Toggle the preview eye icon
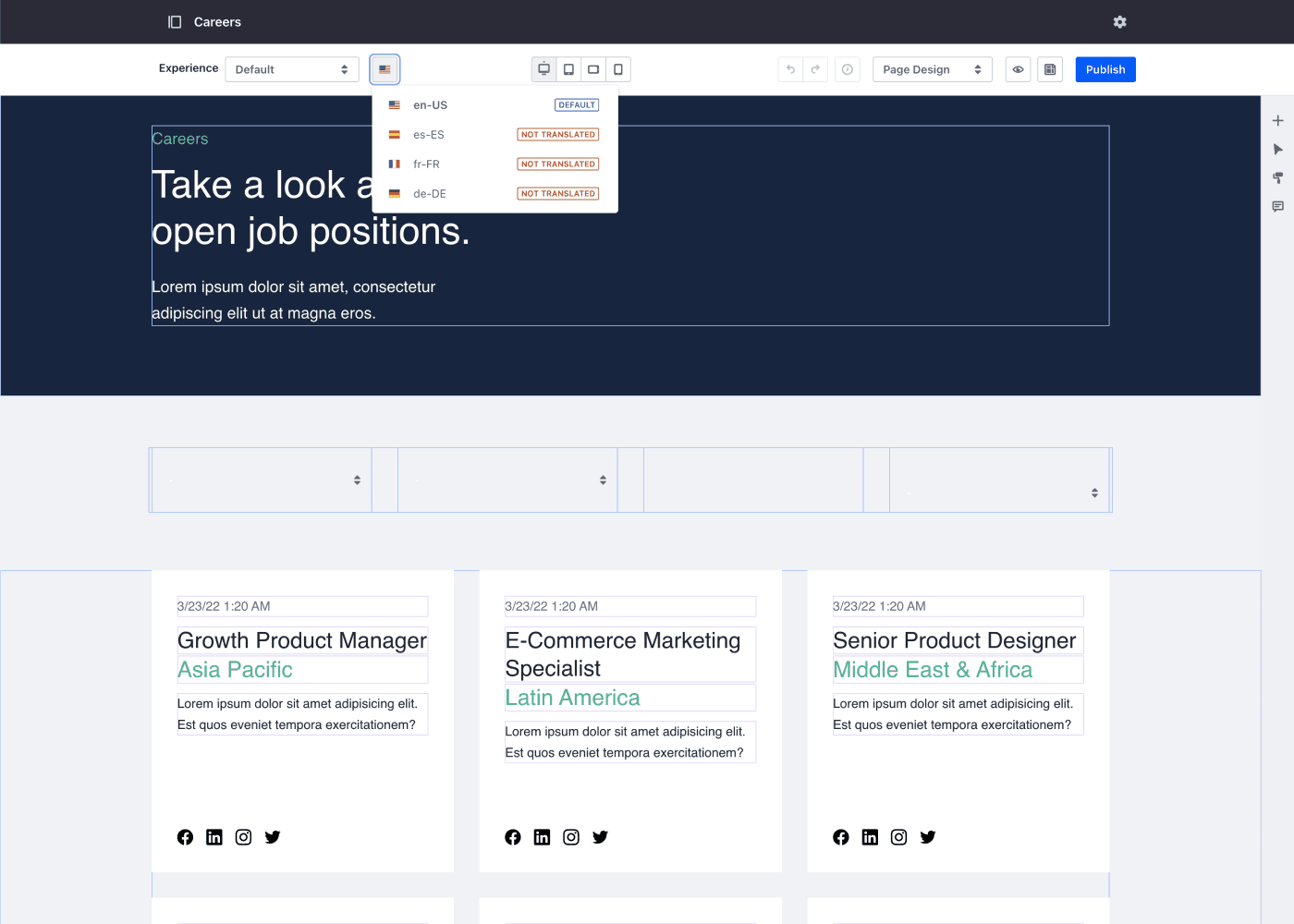 coord(1018,68)
